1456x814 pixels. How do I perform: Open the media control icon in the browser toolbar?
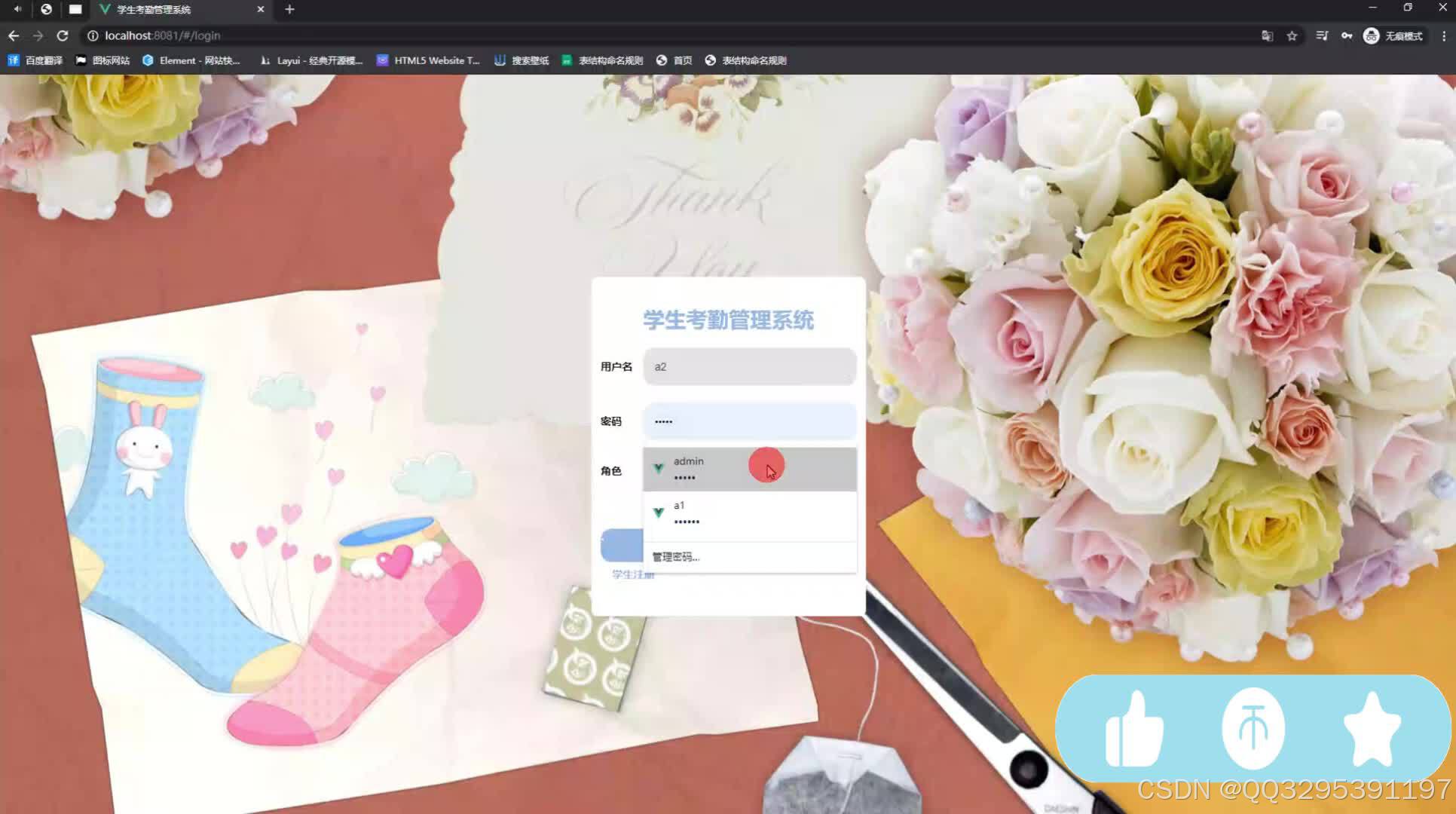(1322, 35)
